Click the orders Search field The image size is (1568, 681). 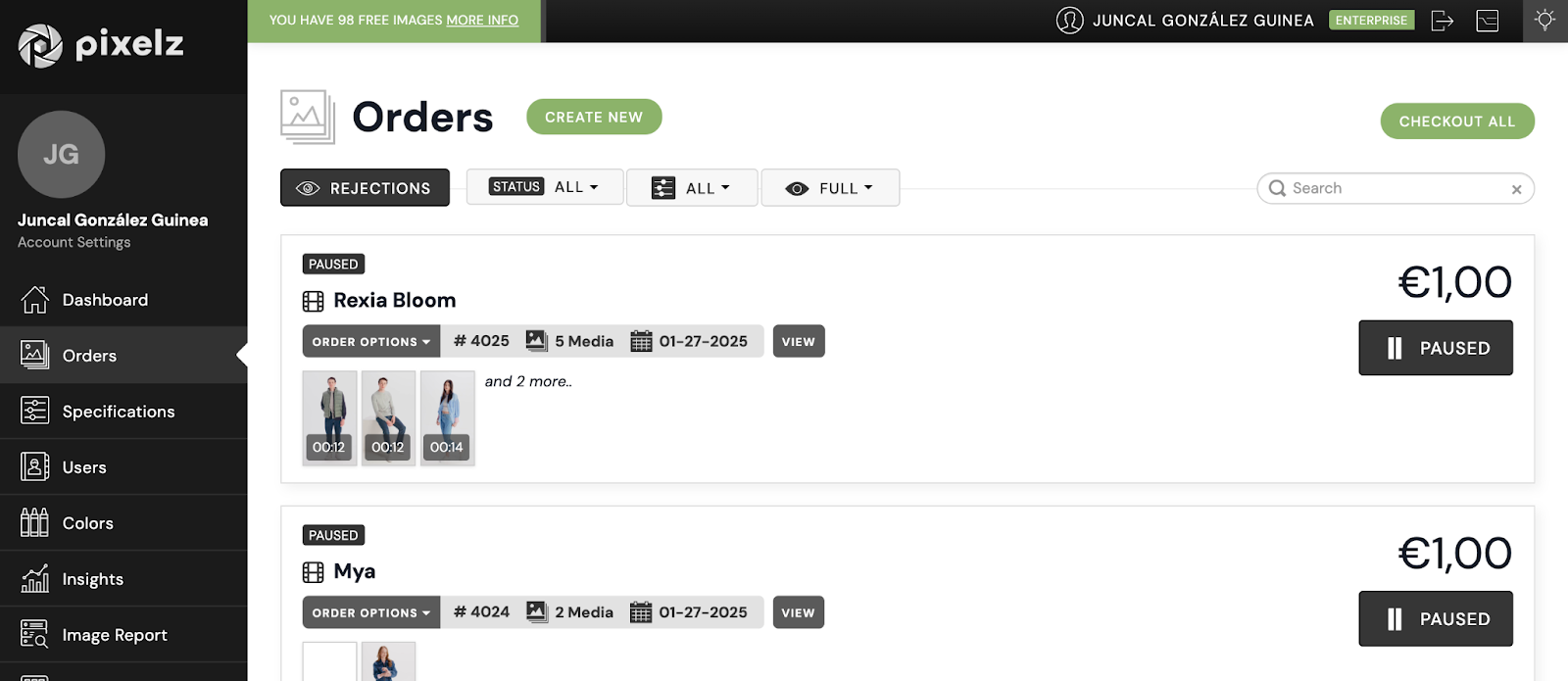pyautogui.click(x=1396, y=188)
